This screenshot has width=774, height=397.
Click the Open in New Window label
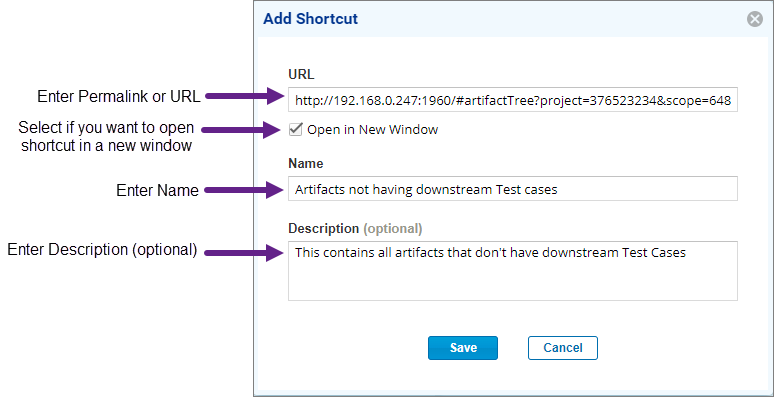click(372, 130)
